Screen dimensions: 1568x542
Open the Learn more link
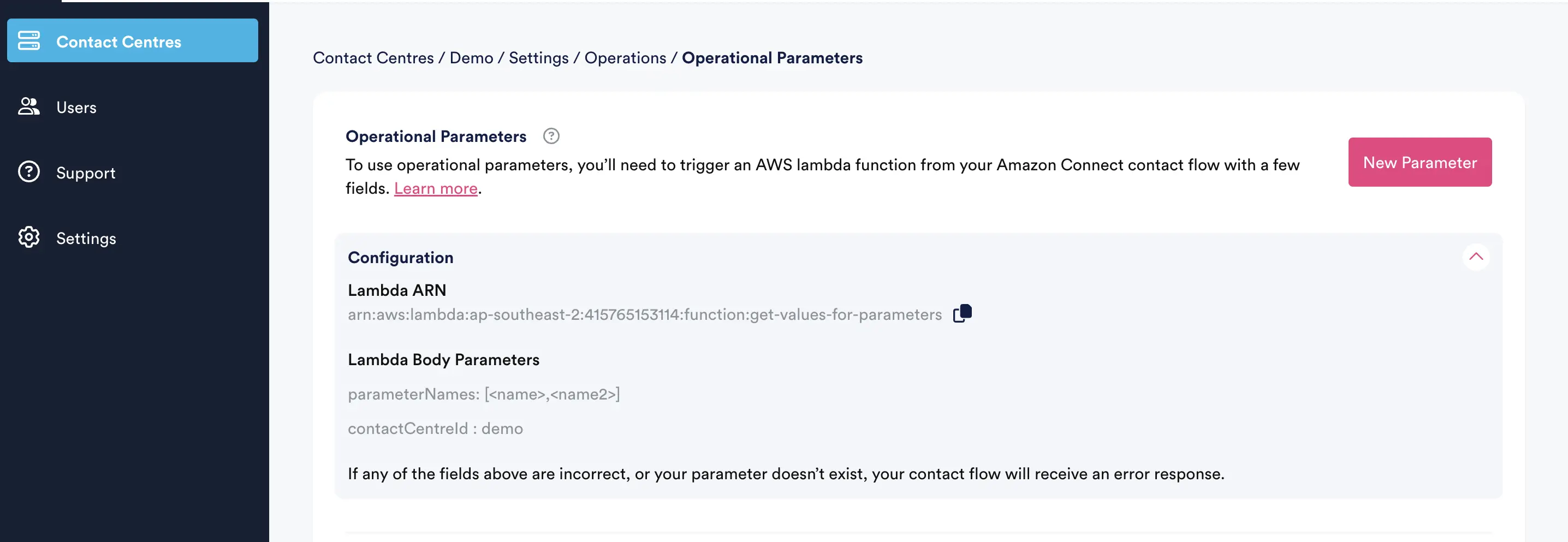[x=435, y=188]
